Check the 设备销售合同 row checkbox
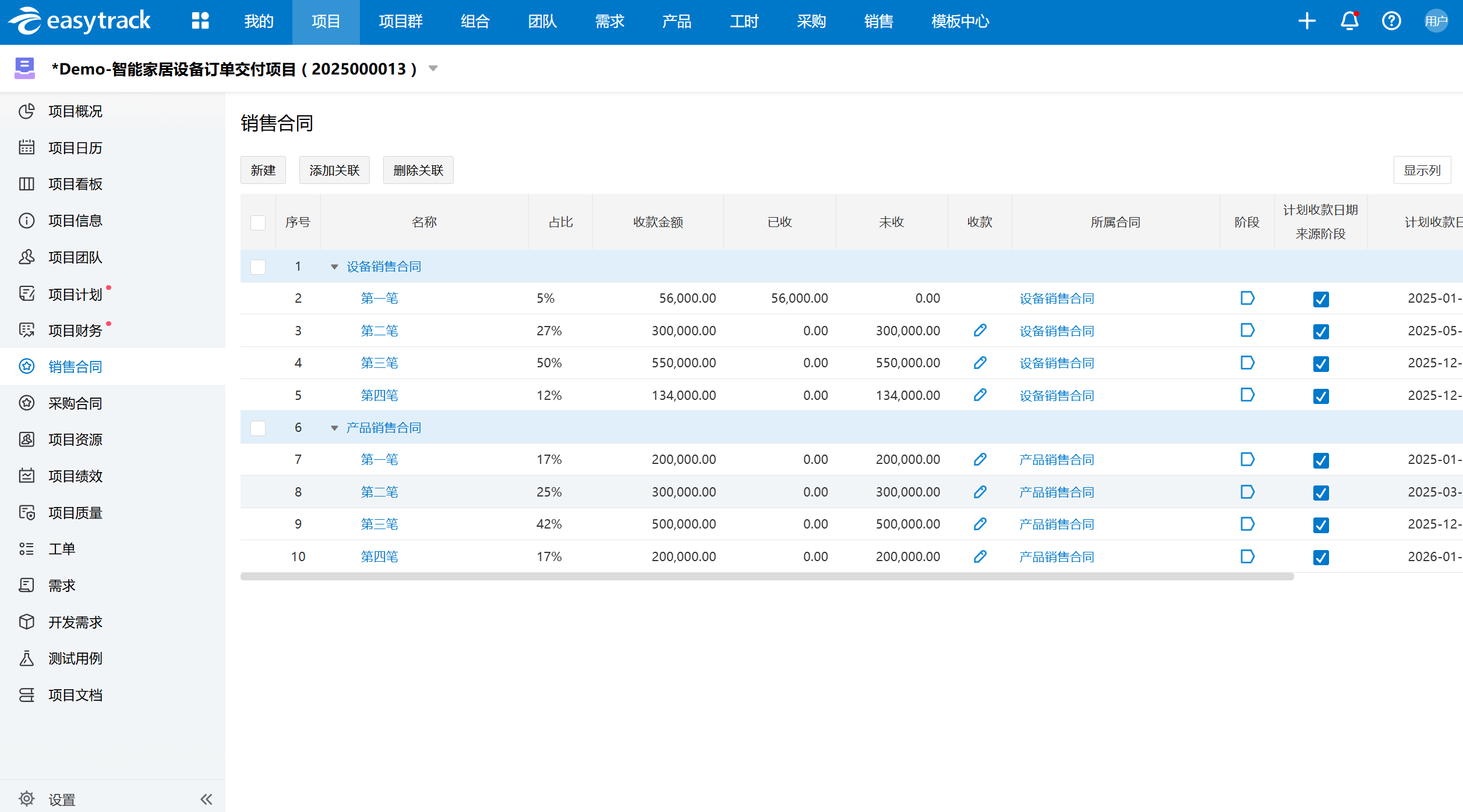 pyautogui.click(x=258, y=267)
